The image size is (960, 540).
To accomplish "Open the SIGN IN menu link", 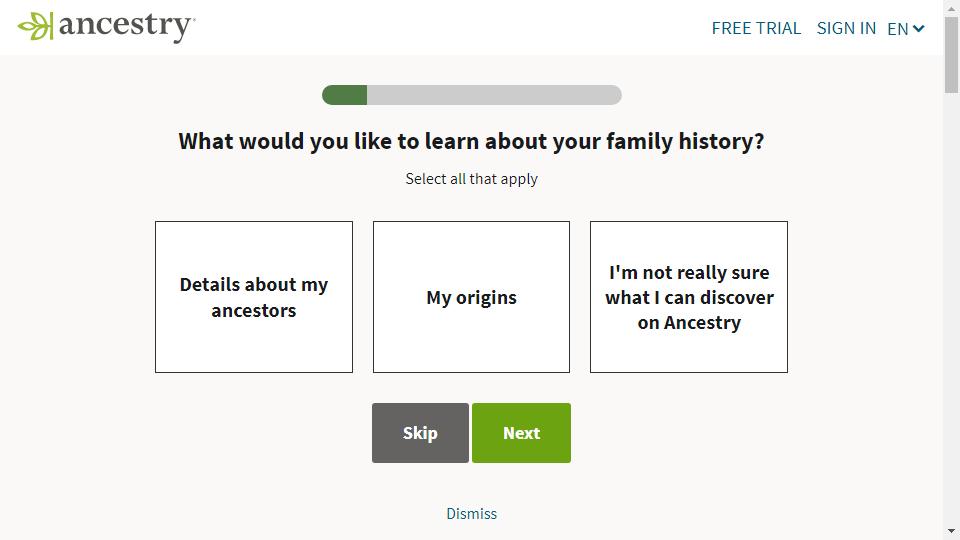I will pos(846,28).
